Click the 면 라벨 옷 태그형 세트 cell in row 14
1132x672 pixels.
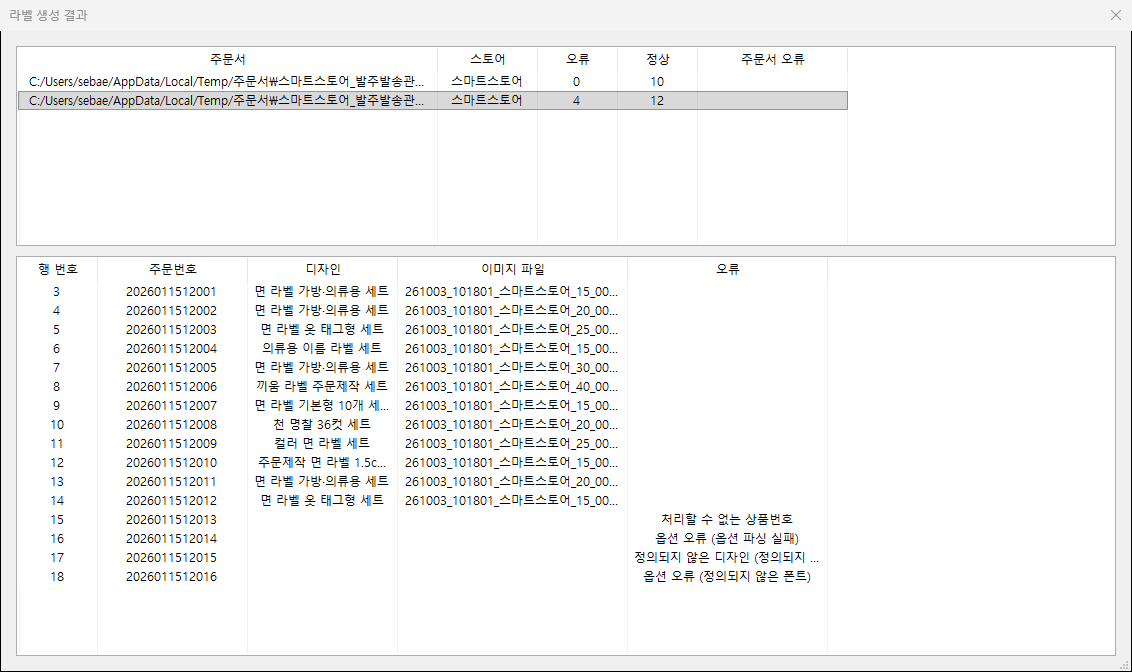pyautogui.click(x=322, y=500)
